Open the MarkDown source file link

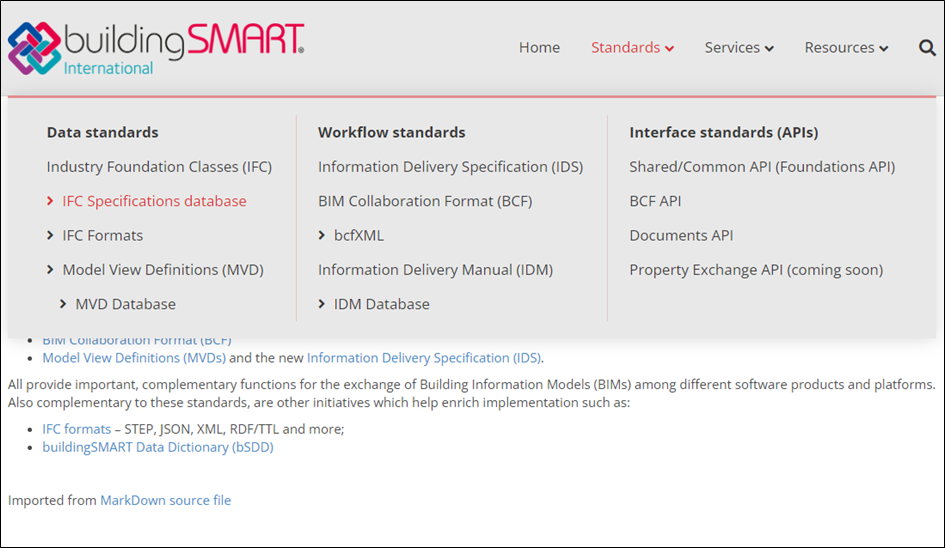click(x=166, y=500)
